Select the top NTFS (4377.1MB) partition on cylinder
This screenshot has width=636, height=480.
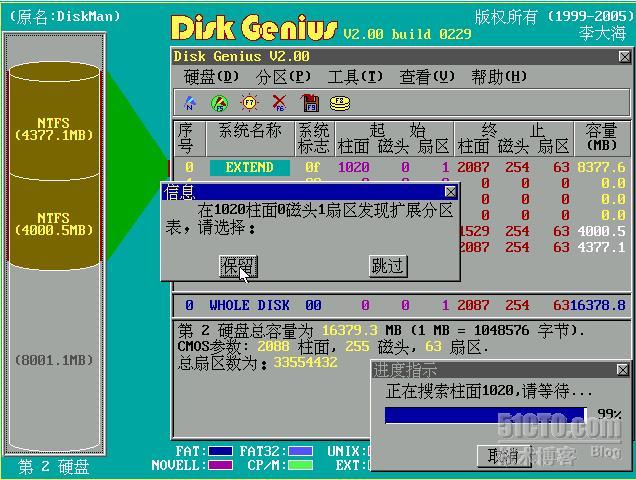pyautogui.click(x=54, y=130)
